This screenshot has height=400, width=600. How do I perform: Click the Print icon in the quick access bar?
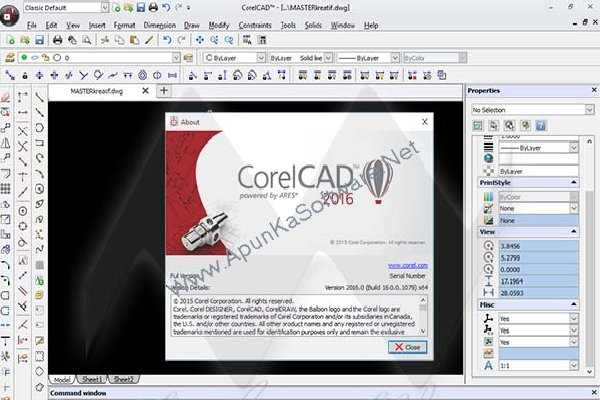pos(153,7)
